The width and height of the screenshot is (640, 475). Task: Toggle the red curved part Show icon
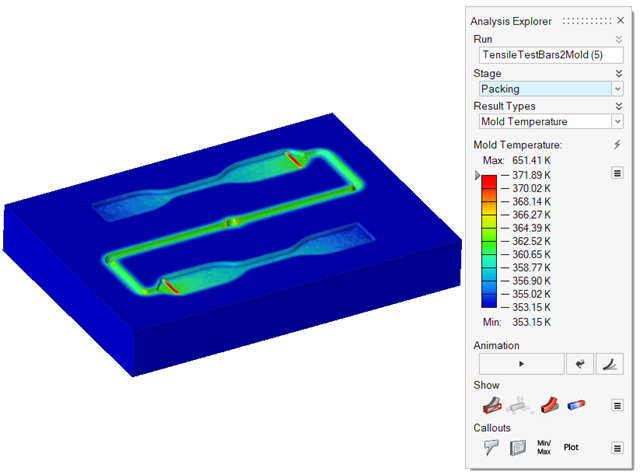point(549,405)
